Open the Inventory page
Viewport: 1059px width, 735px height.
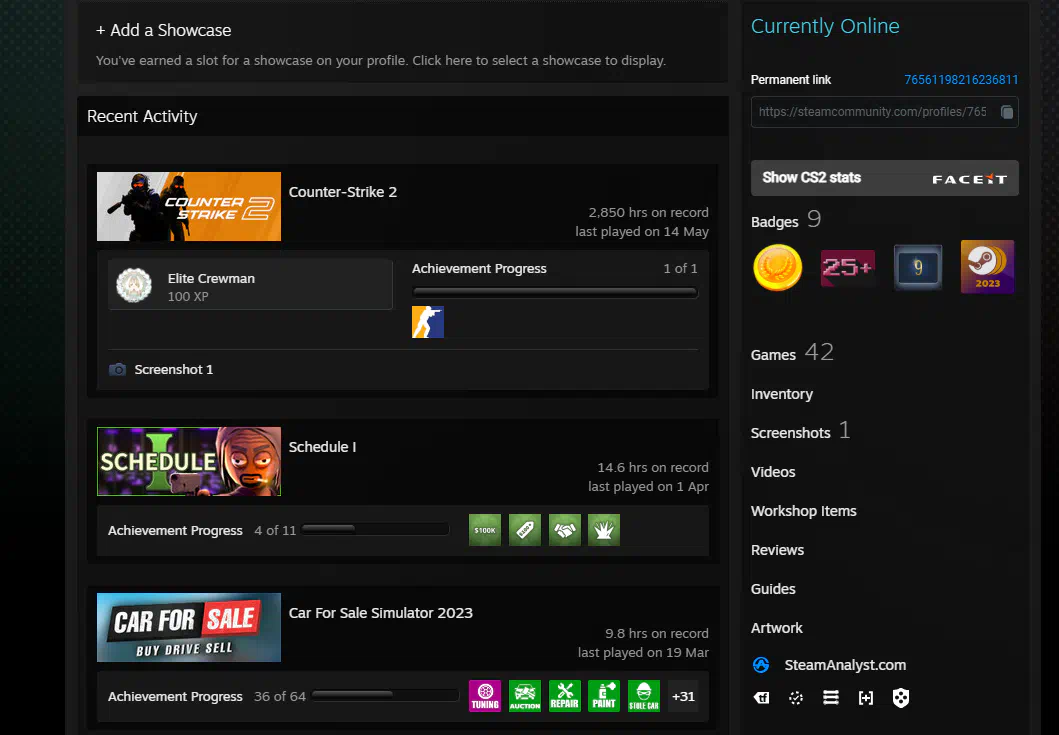tap(782, 394)
